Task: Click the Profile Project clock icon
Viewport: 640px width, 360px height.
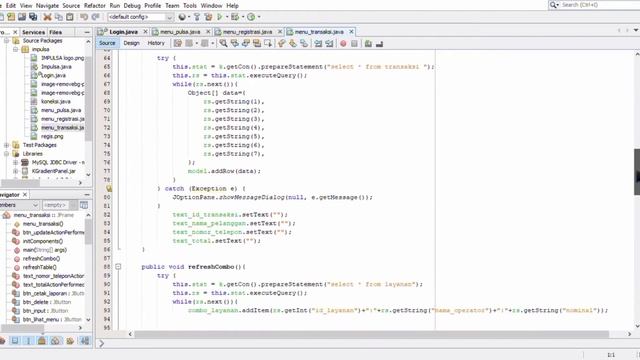Action: click(x=251, y=17)
